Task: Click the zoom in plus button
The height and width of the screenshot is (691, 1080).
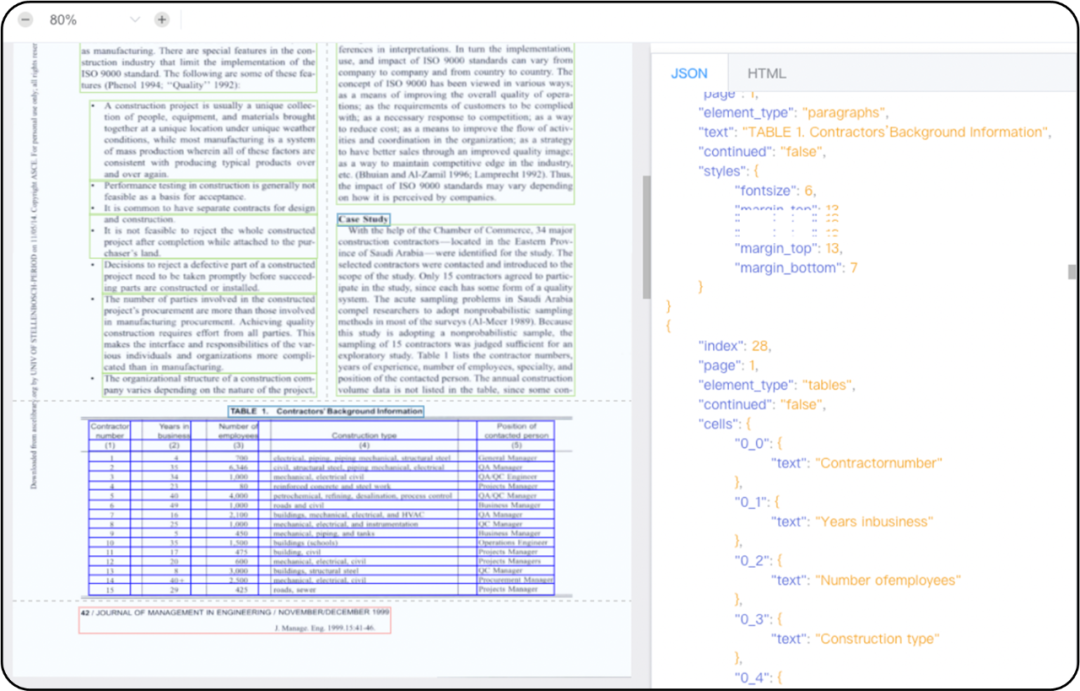Action: (162, 20)
